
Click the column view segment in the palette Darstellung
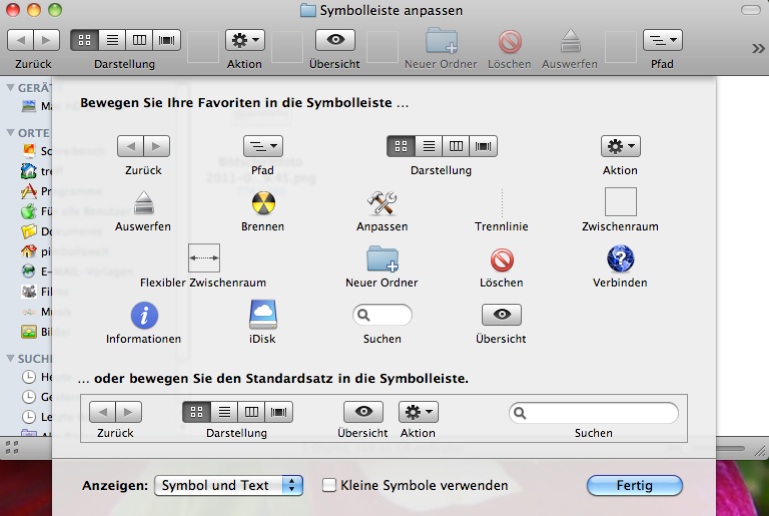point(456,146)
